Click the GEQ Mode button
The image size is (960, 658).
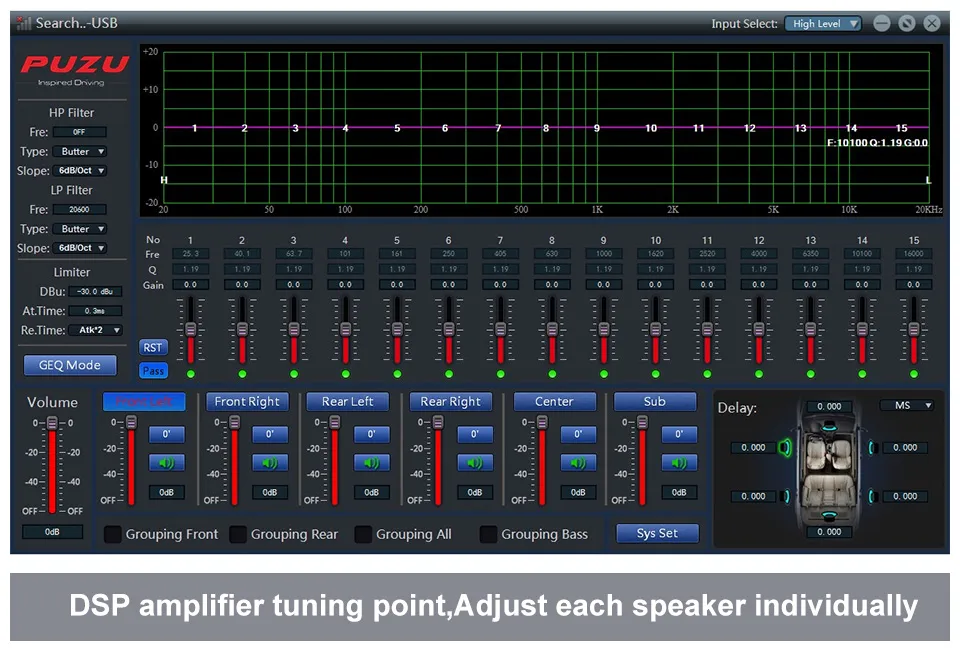click(x=70, y=365)
